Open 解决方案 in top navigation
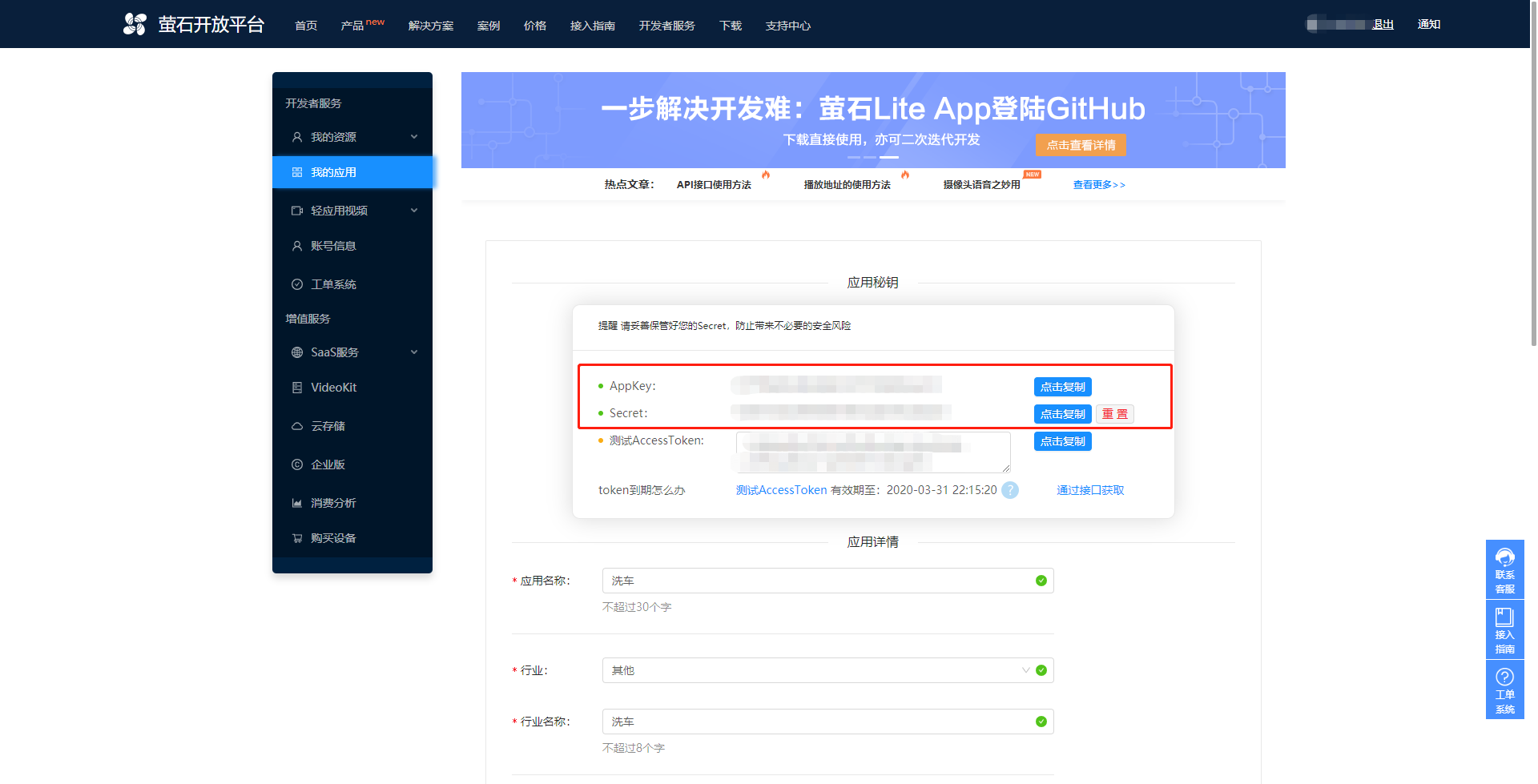This screenshot has width=1538, height=784. click(x=431, y=26)
